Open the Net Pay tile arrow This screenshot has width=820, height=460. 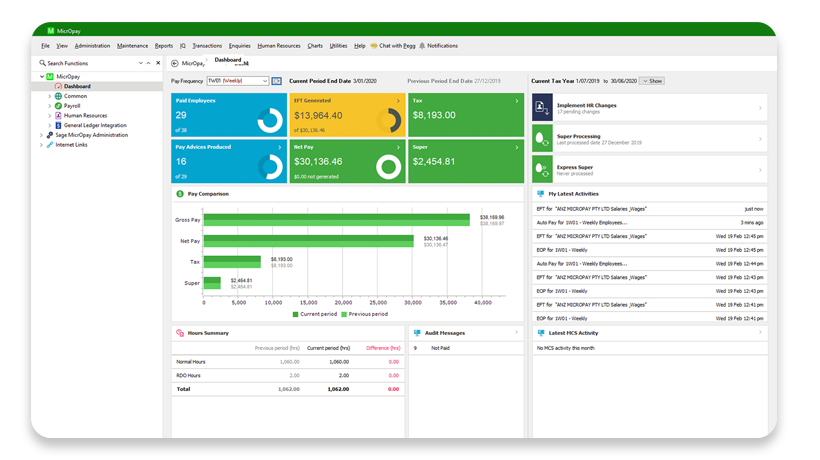398,147
